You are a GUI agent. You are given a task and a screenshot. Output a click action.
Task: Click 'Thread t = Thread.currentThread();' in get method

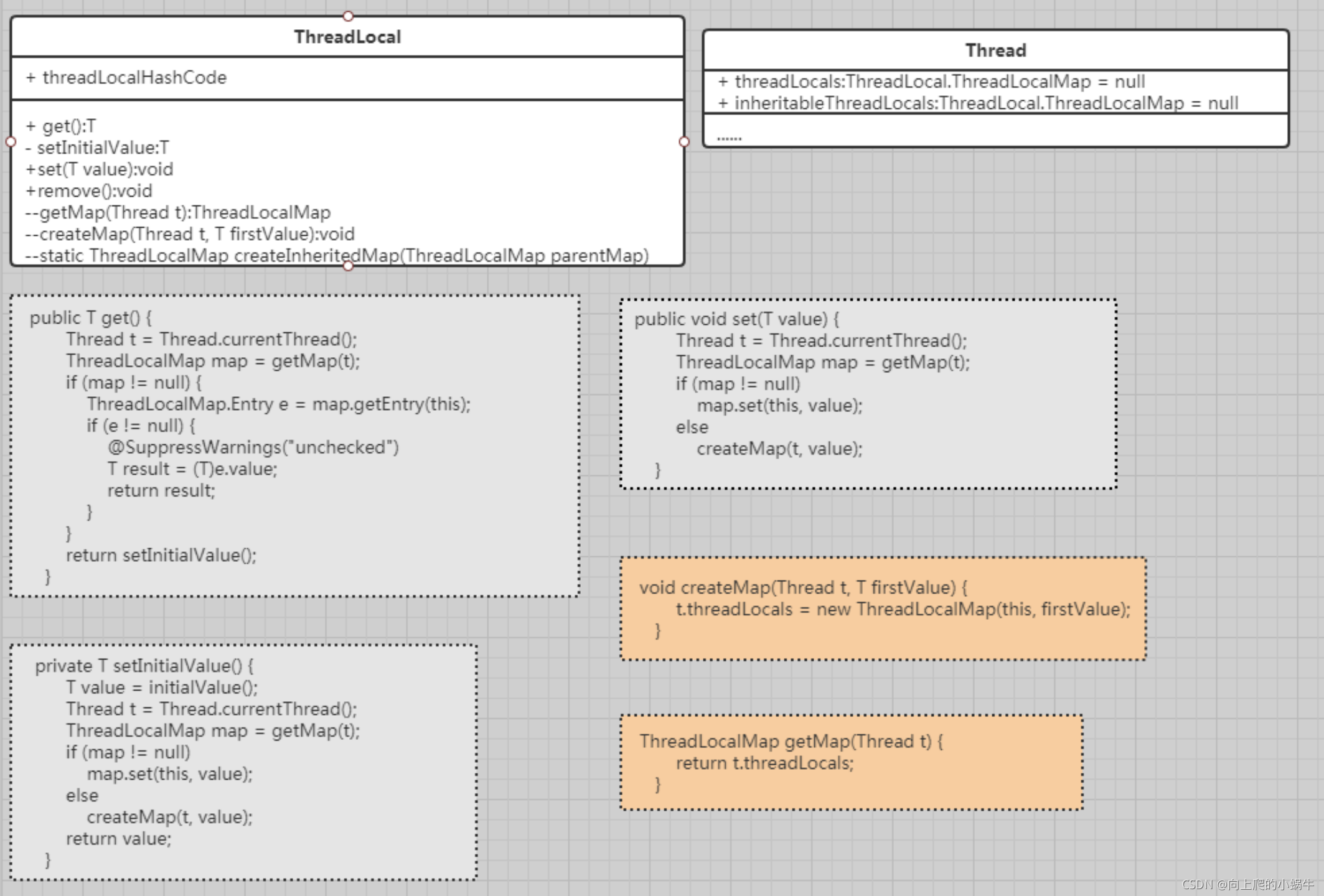point(212,340)
